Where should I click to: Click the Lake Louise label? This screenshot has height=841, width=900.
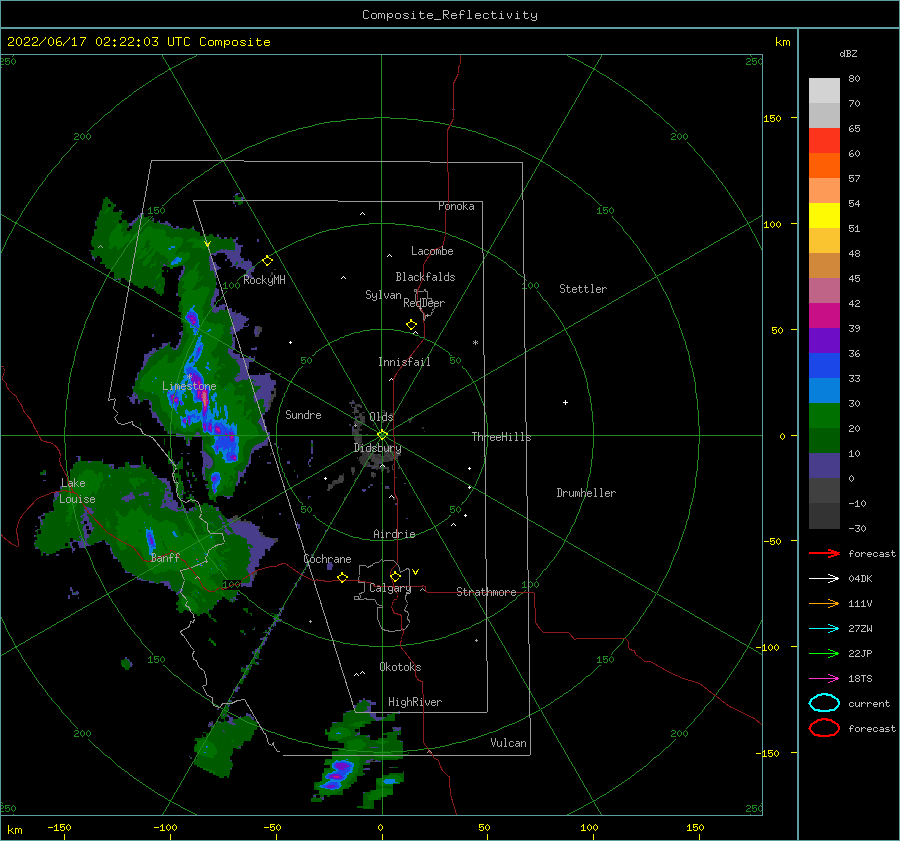click(77, 491)
